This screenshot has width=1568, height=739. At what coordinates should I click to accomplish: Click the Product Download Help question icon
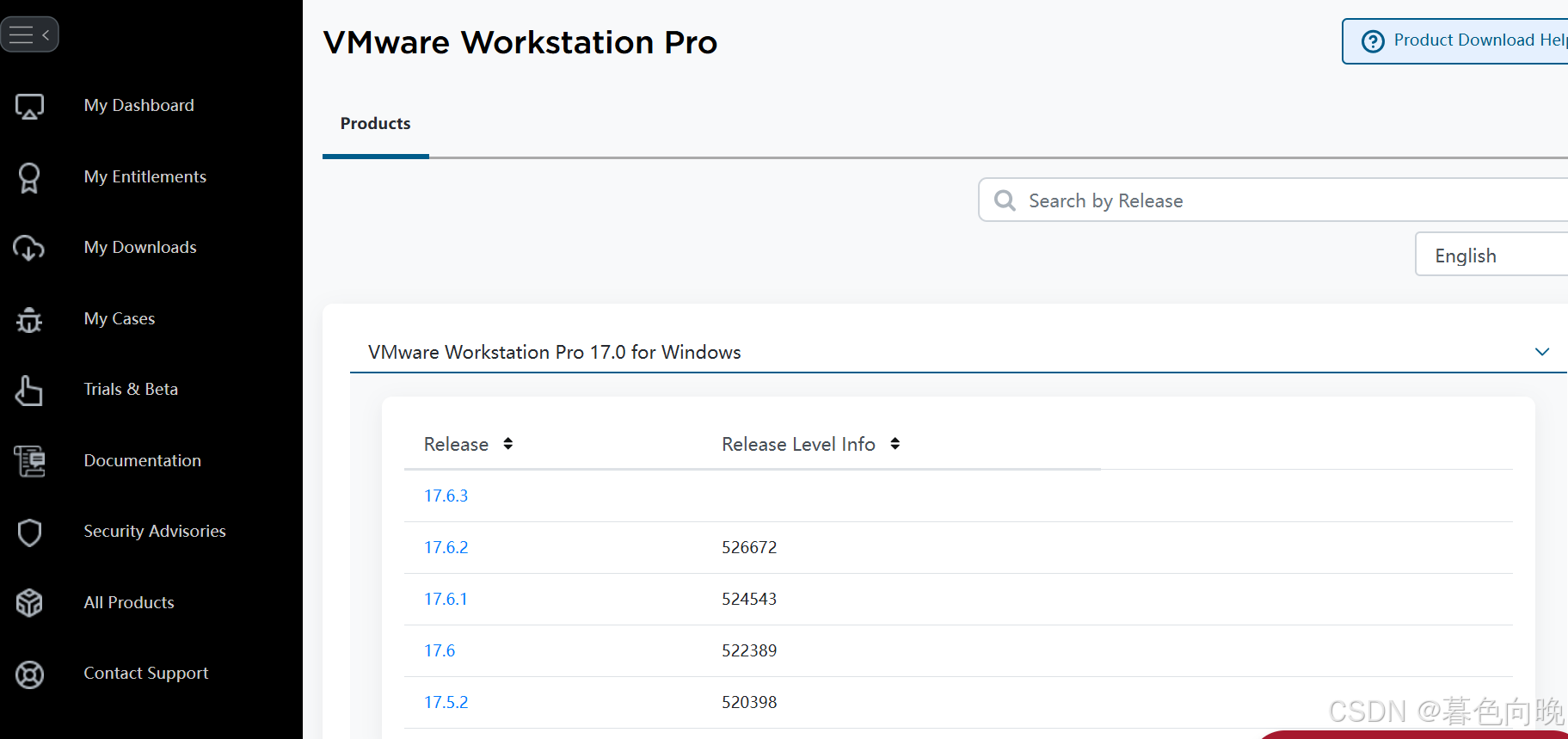[x=1373, y=40]
